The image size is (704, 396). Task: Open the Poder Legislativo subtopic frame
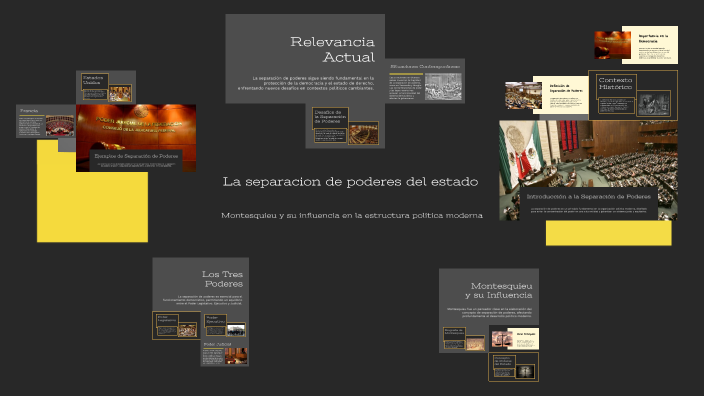click(176, 325)
